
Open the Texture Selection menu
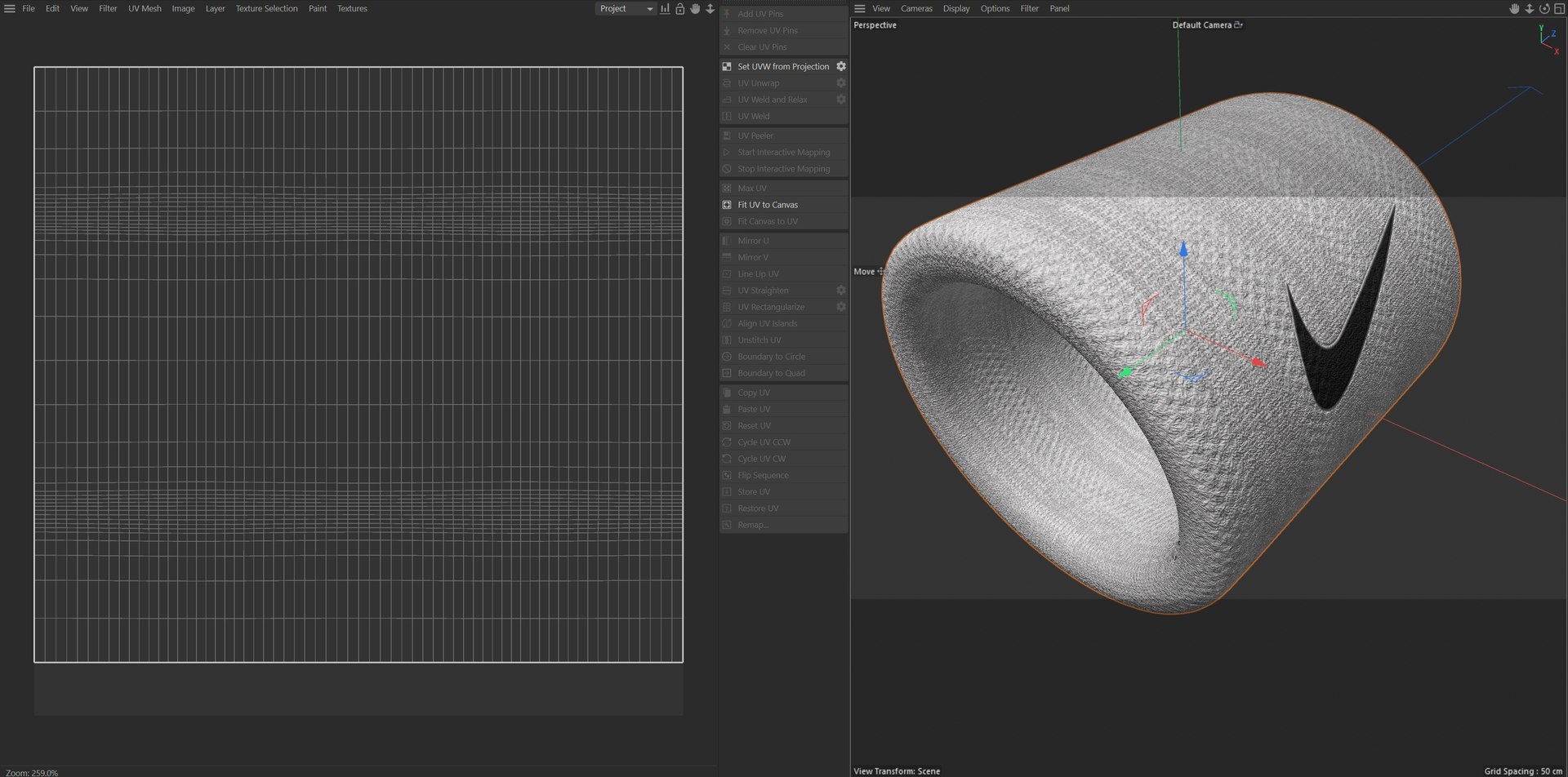pos(266,8)
